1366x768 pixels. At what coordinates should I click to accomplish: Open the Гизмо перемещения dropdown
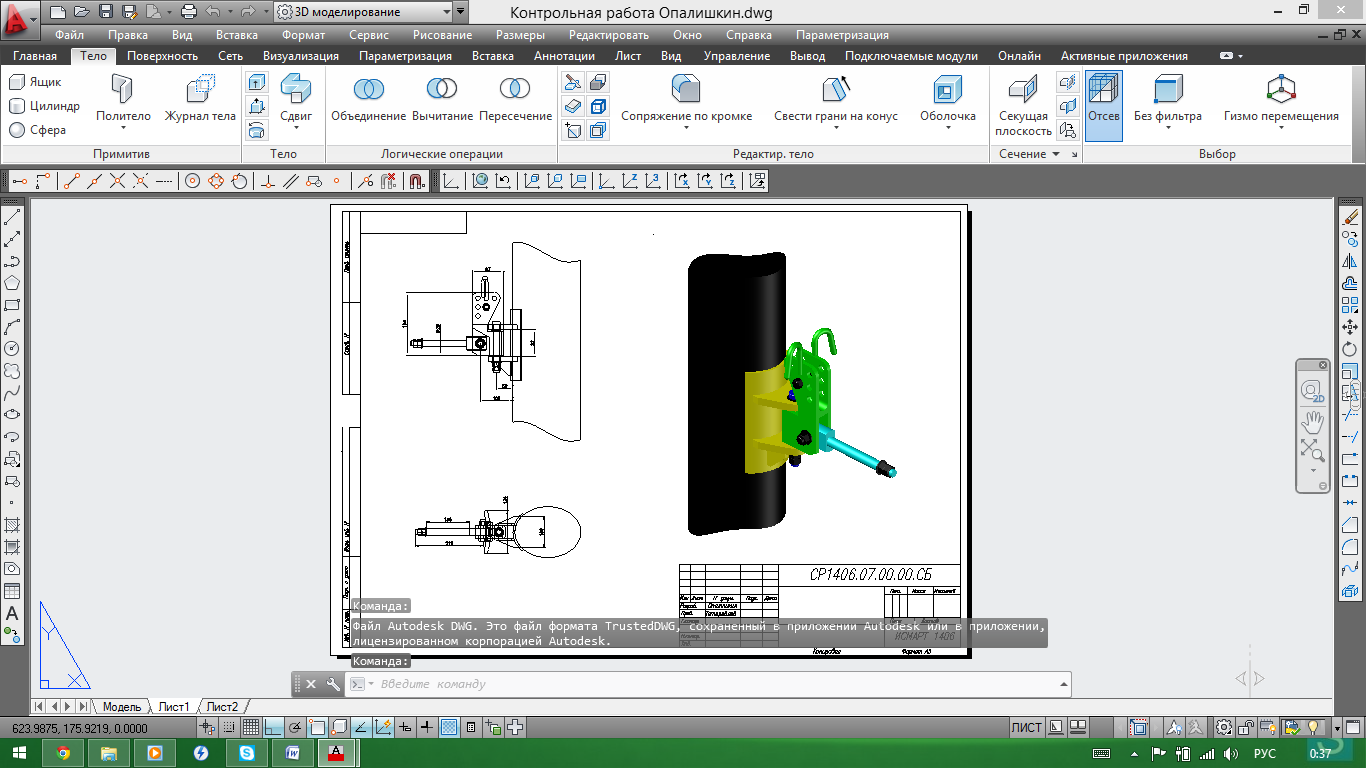[1280, 129]
